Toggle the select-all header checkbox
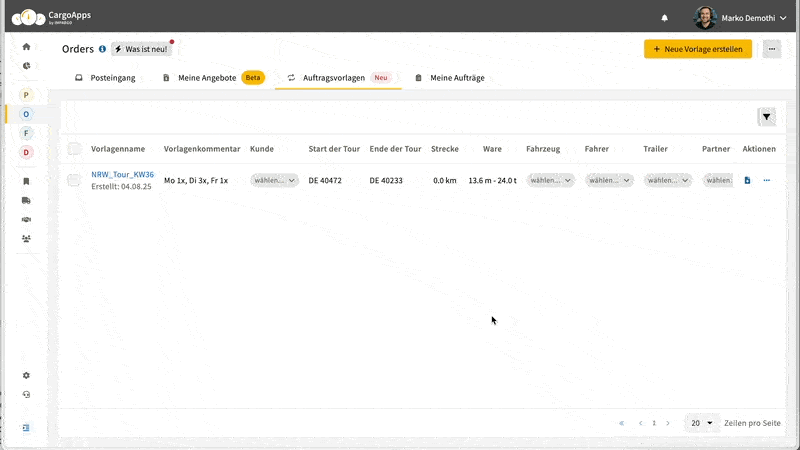 tap(74, 148)
